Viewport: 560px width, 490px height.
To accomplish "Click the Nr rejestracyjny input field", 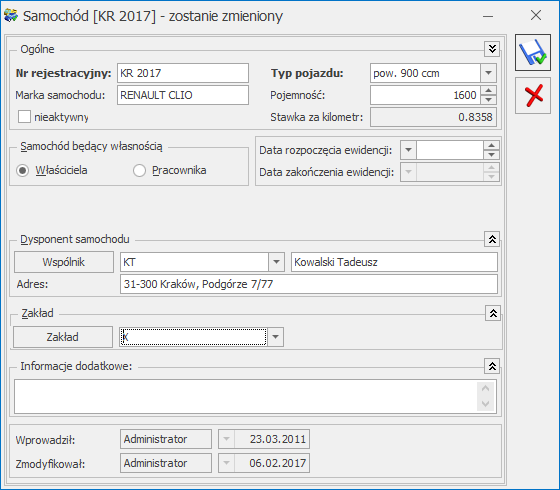I will (x=183, y=73).
